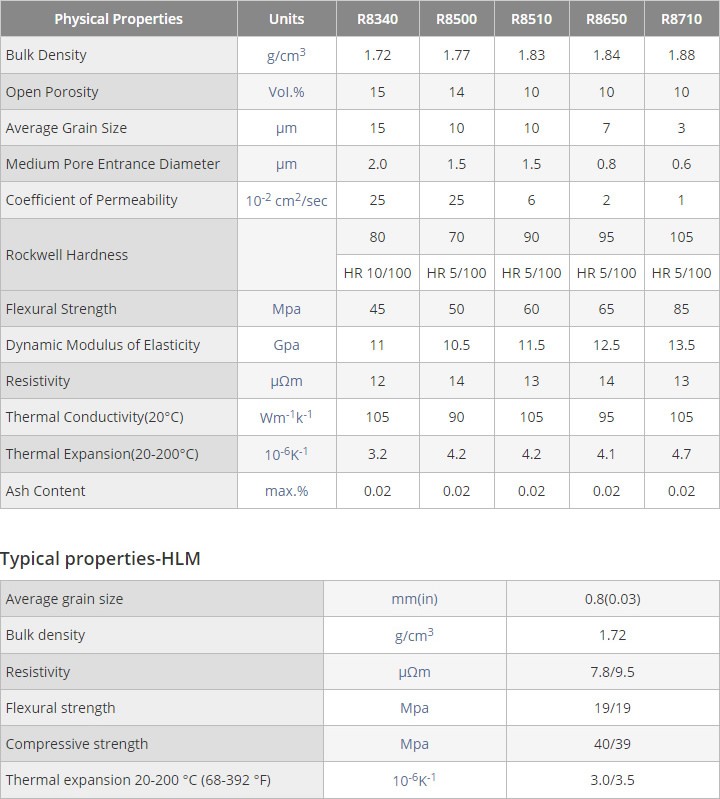Select the Units header cell
The image size is (720, 799).
286,19
